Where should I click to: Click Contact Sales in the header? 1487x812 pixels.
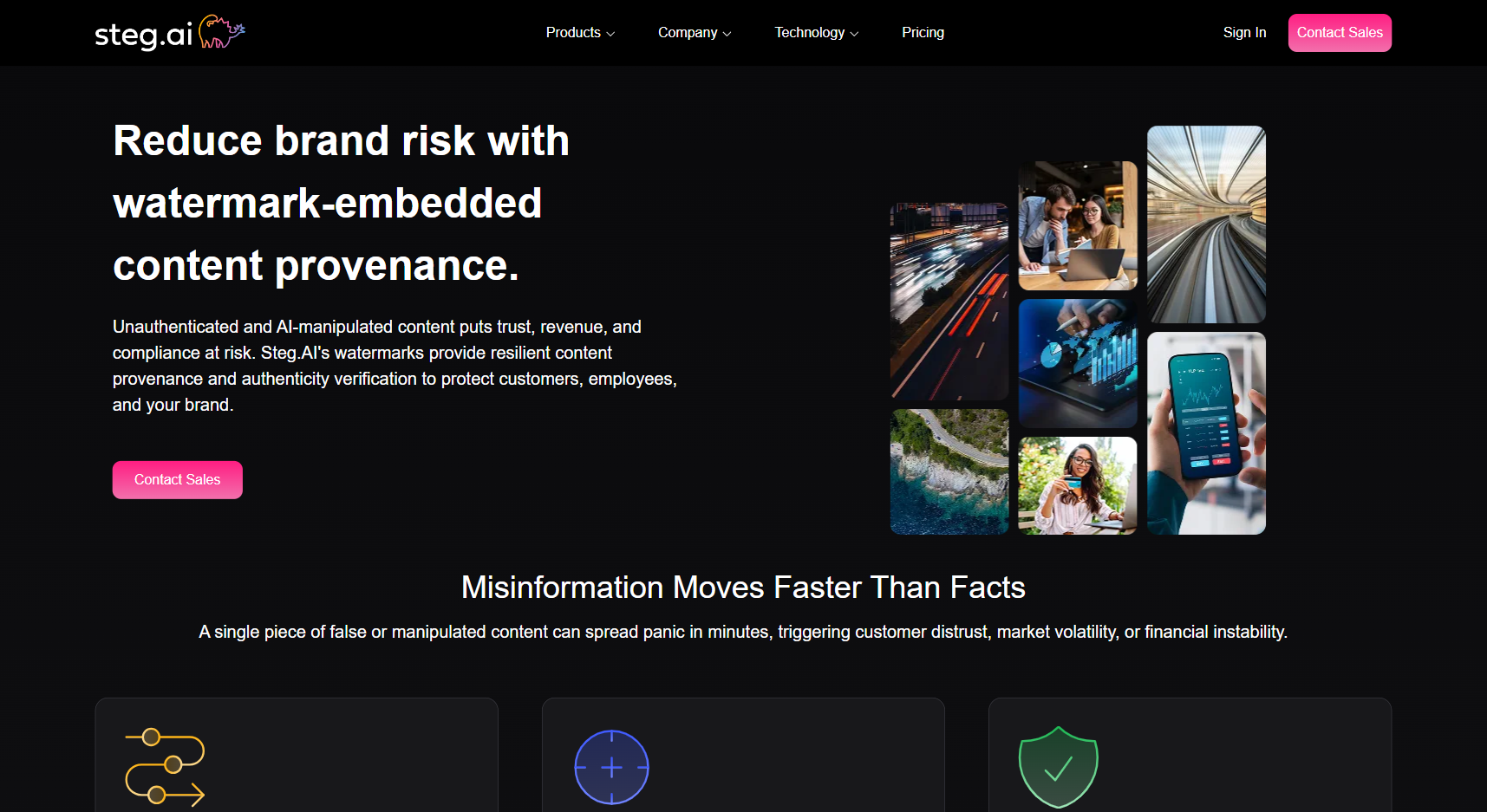(1339, 32)
